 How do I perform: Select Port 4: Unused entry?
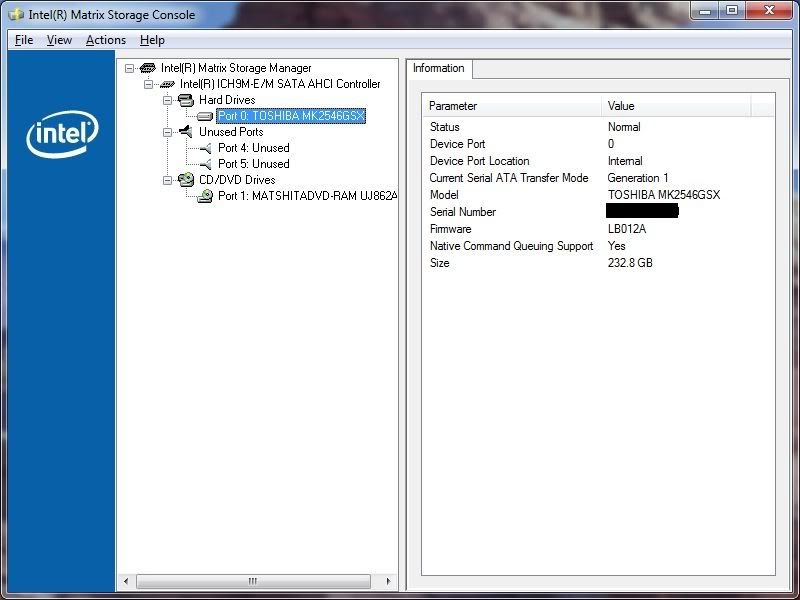click(x=254, y=148)
